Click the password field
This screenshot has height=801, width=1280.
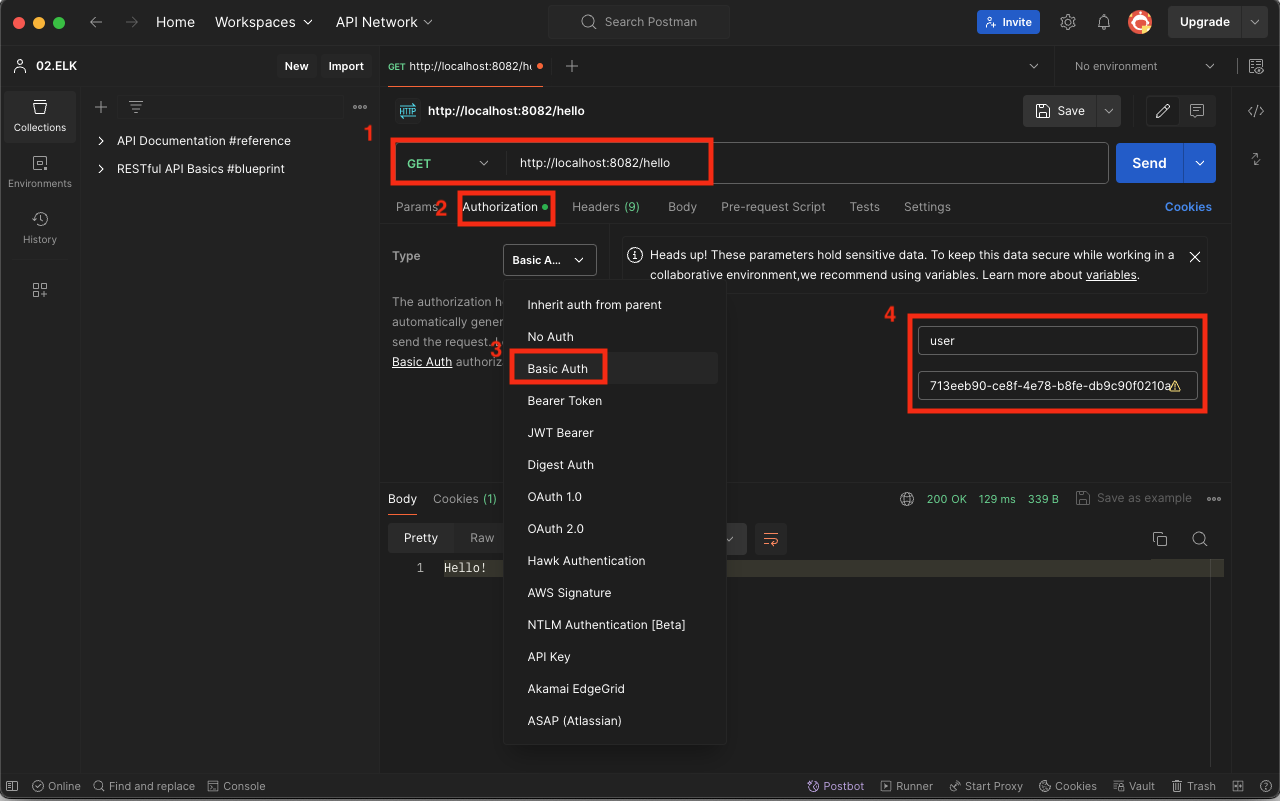(x=1058, y=386)
